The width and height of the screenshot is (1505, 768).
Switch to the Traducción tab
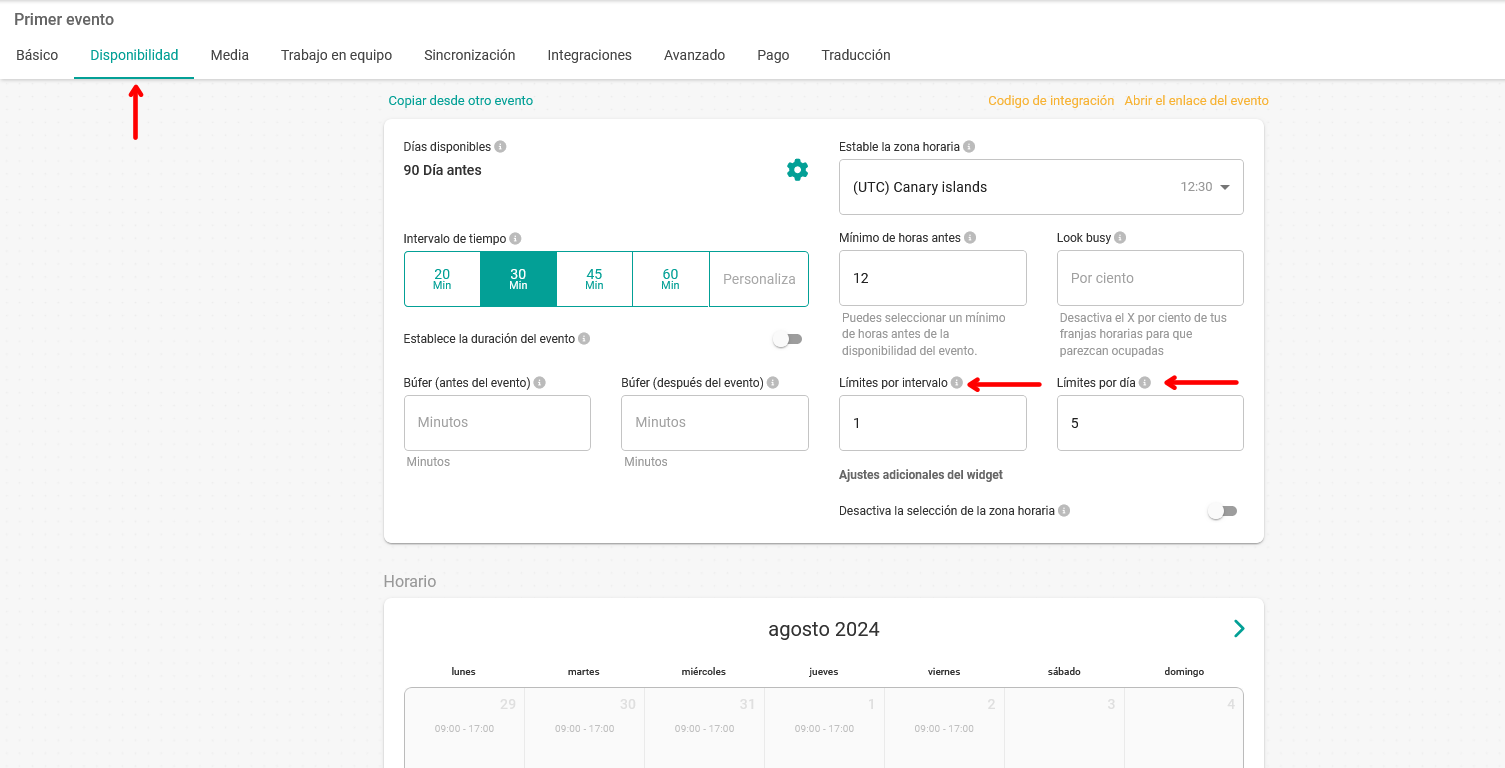(x=856, y=55)
